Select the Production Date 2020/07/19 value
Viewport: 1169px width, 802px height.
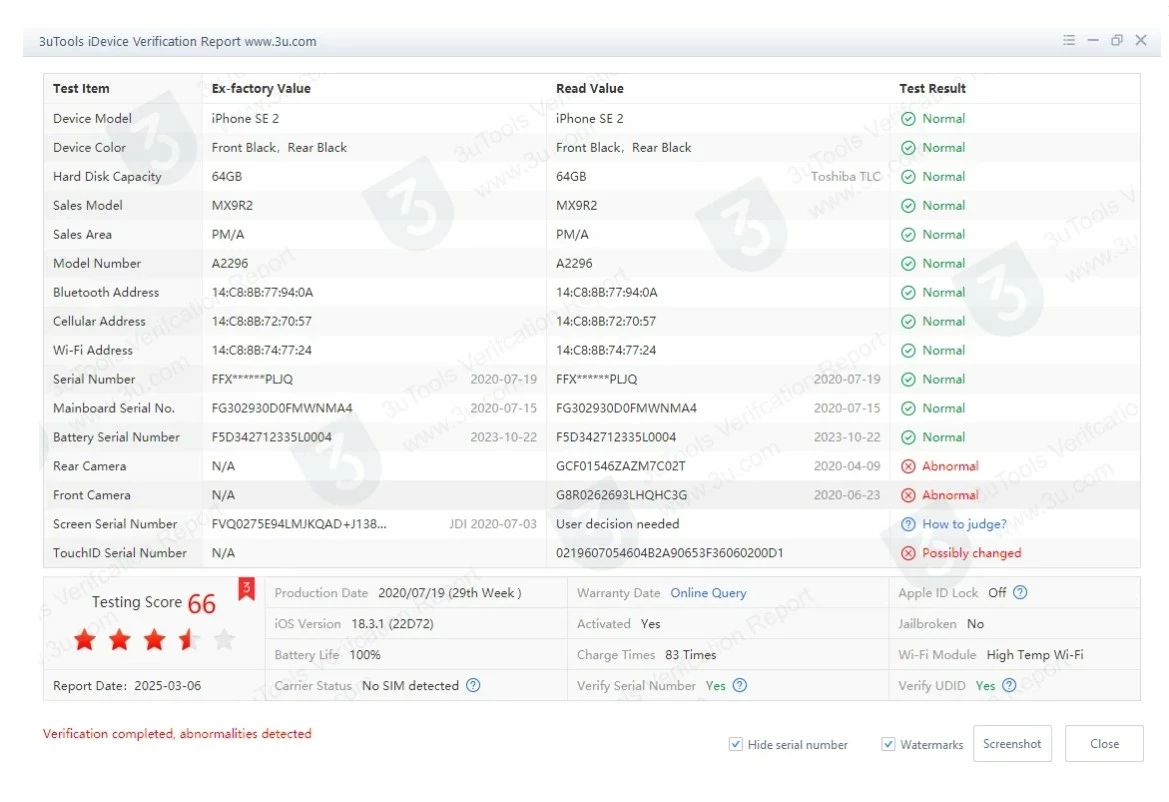pos(450,593)
